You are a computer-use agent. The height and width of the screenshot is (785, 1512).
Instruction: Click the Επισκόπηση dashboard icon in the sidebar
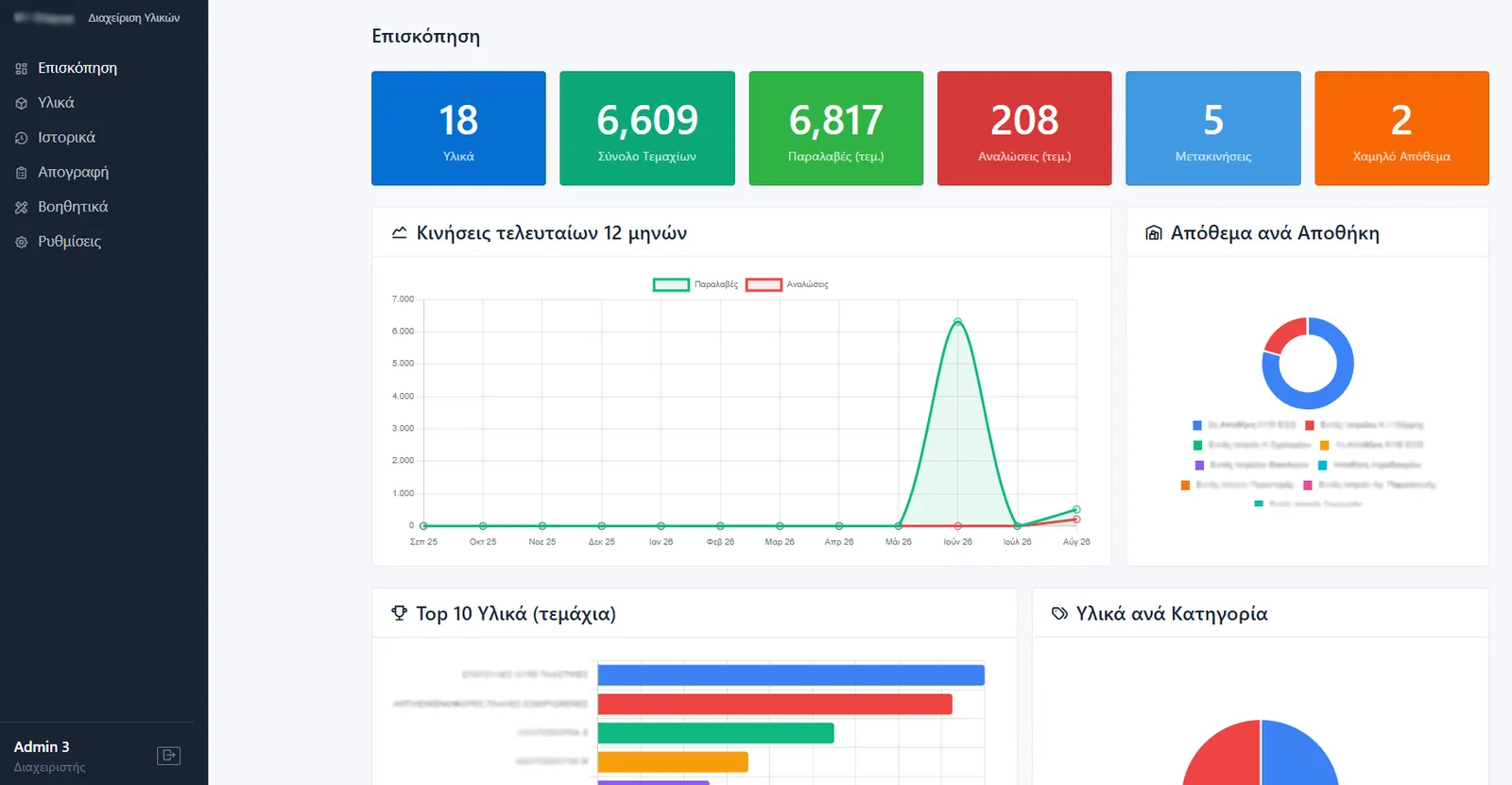[21, 69]
